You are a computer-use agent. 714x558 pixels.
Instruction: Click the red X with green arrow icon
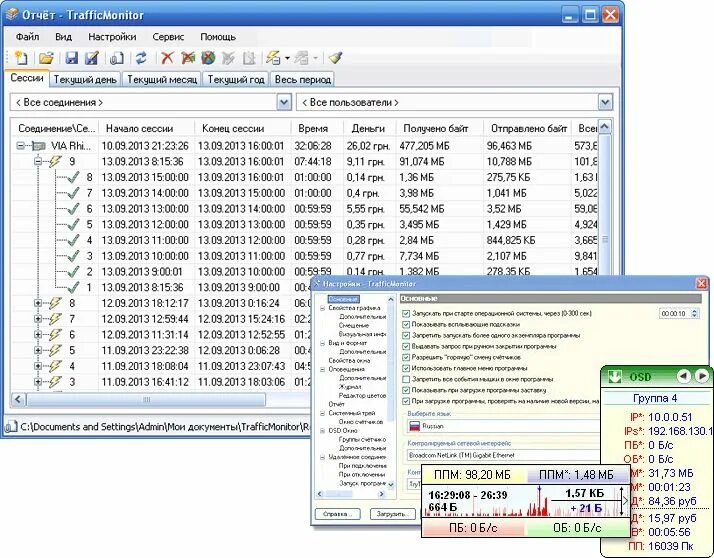click(188, 58)
